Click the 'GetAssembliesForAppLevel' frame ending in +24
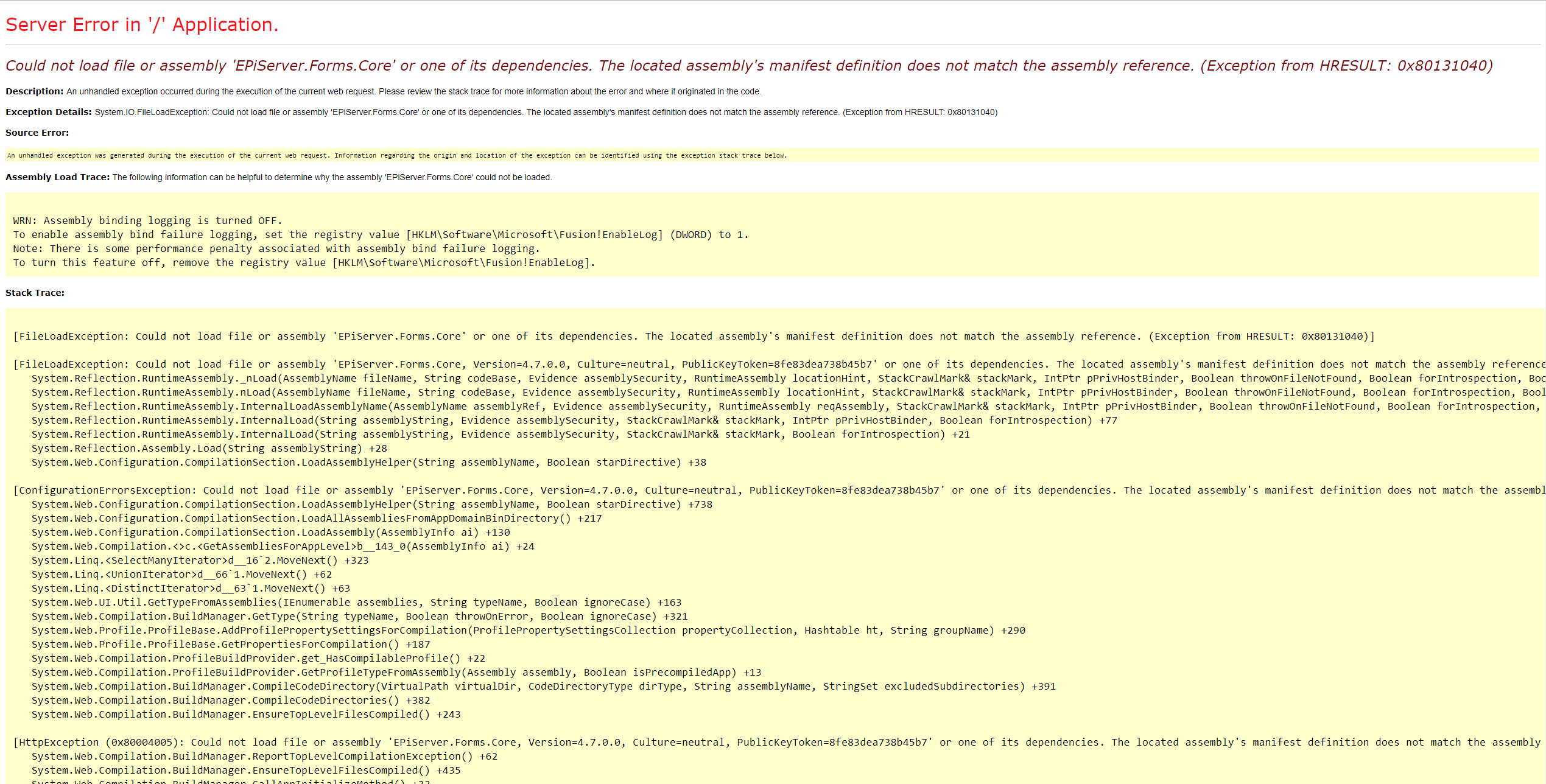This screenshot has width=1546, height=784. (x=283, y=546)
